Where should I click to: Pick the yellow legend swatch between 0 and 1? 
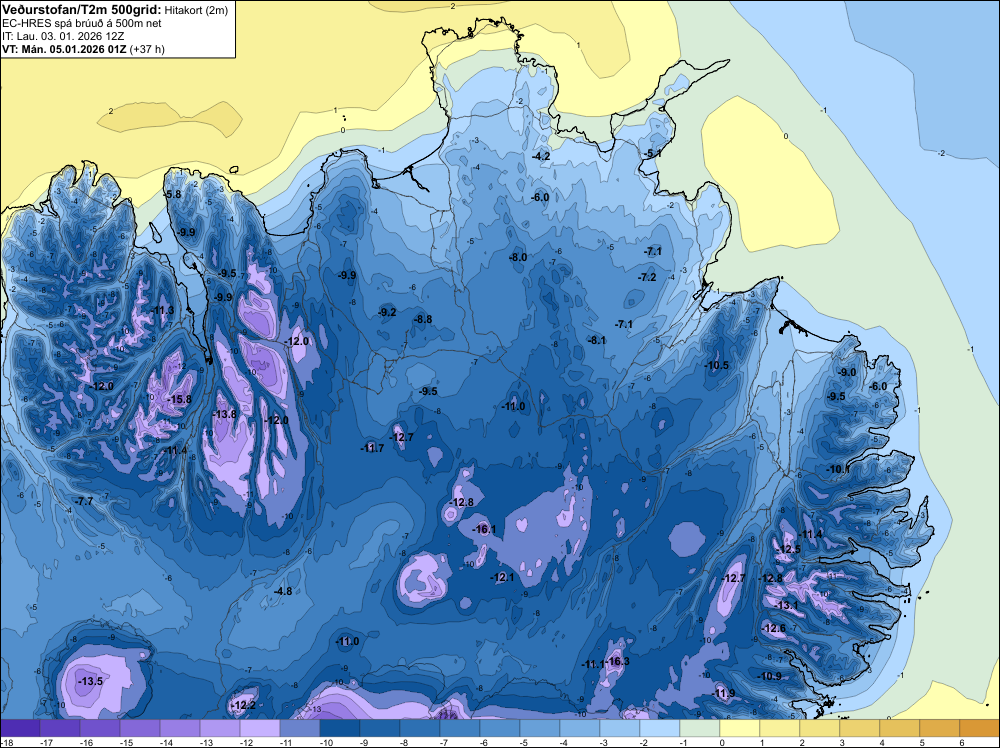click(x=739, y=728)
